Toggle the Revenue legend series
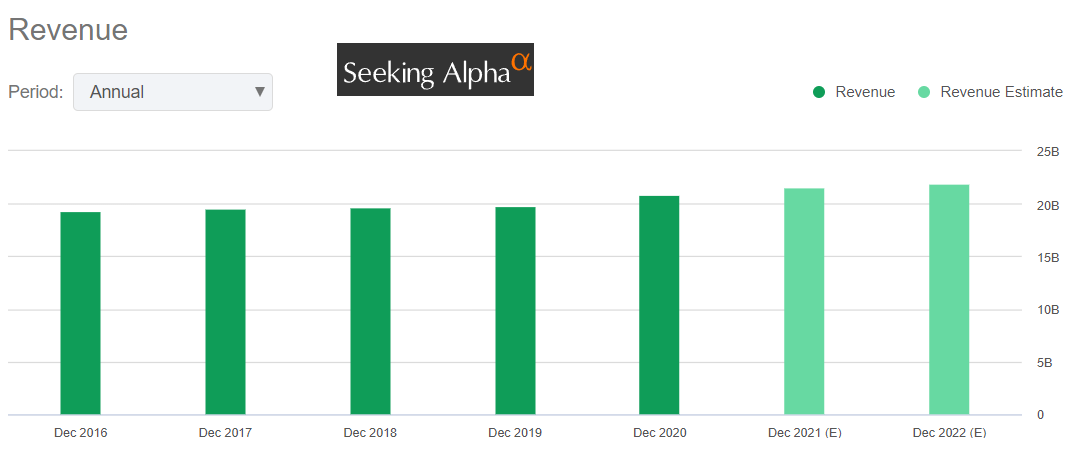This screenshot has height=450, width=1072. pyautogui.click(x=865, y=92)
